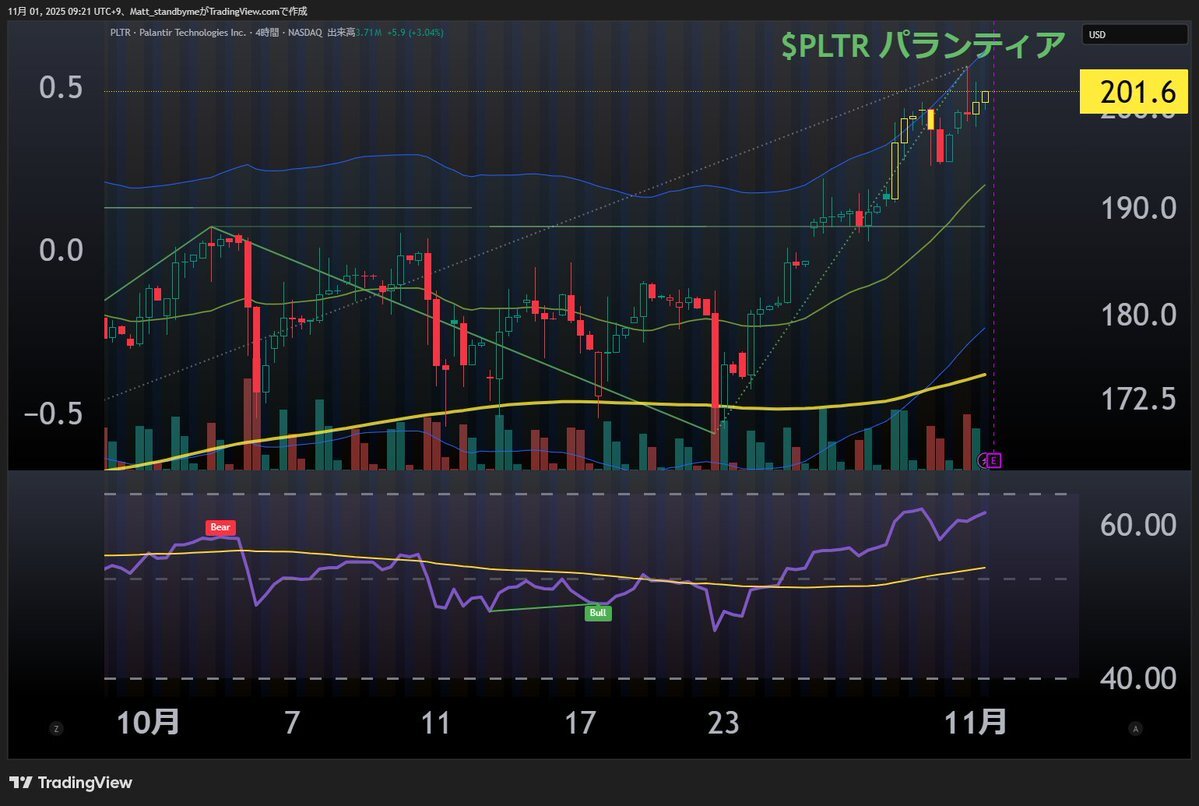Click the 190.0 price axis label
This screenshot has width=1199, height=806.
pos(1137,208)
